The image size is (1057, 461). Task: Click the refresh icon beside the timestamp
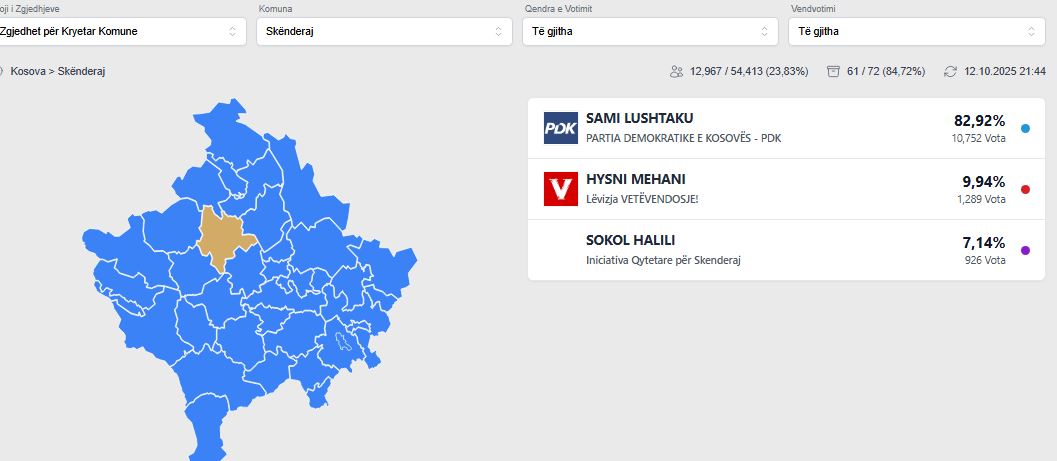952,72
